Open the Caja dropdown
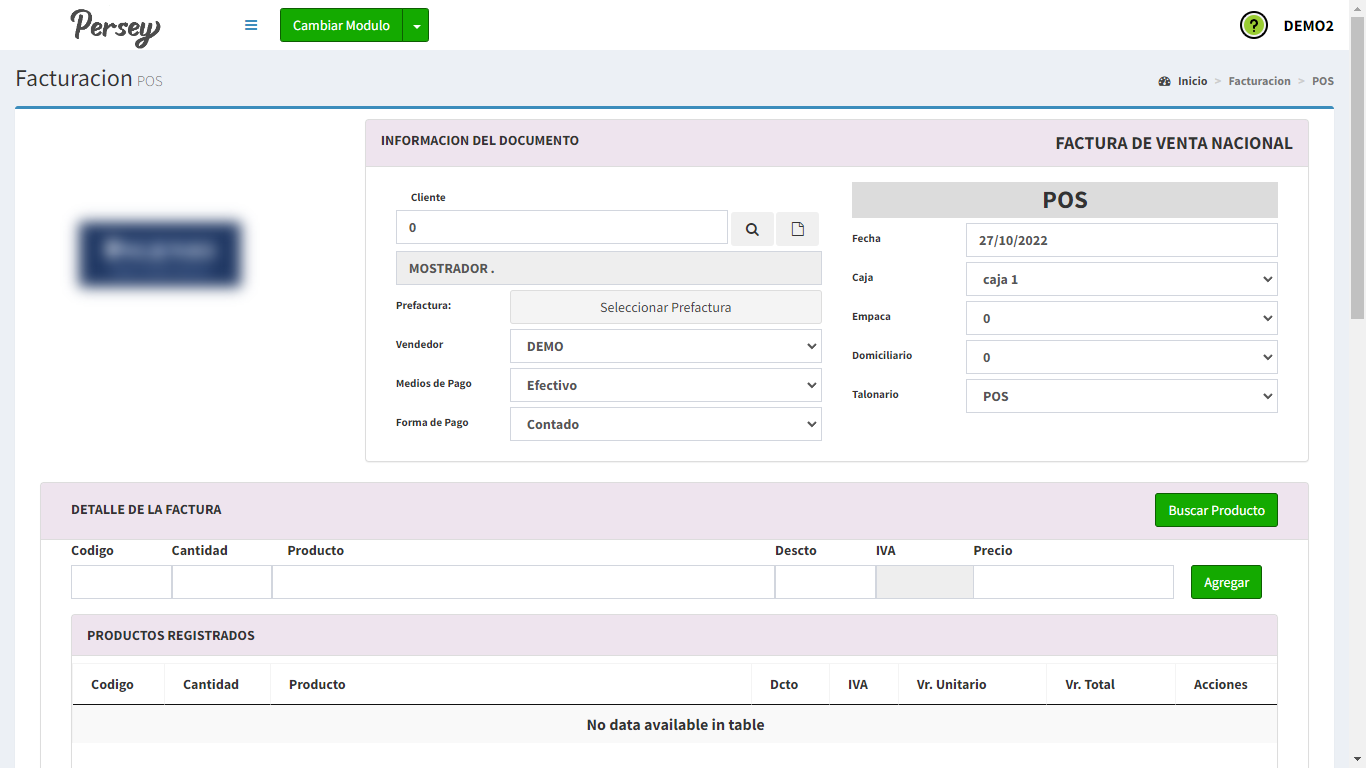This screenshot has height=768, width=1366. 1121,279
